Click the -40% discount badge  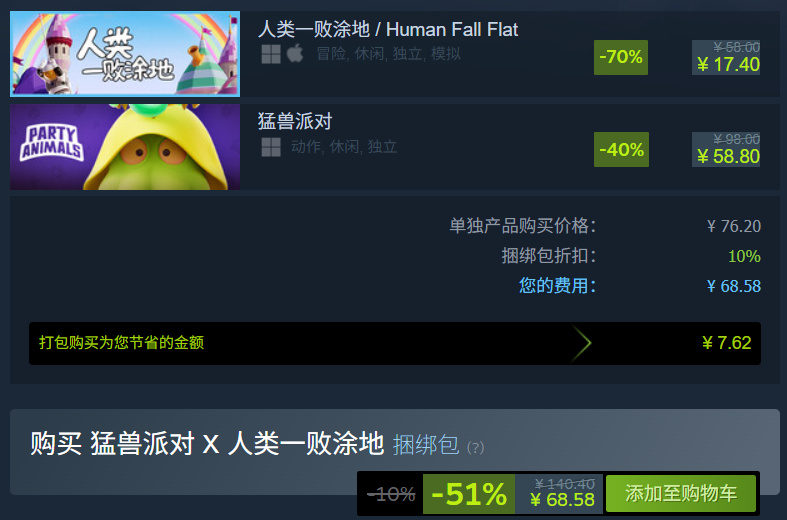tap(621, 150)
